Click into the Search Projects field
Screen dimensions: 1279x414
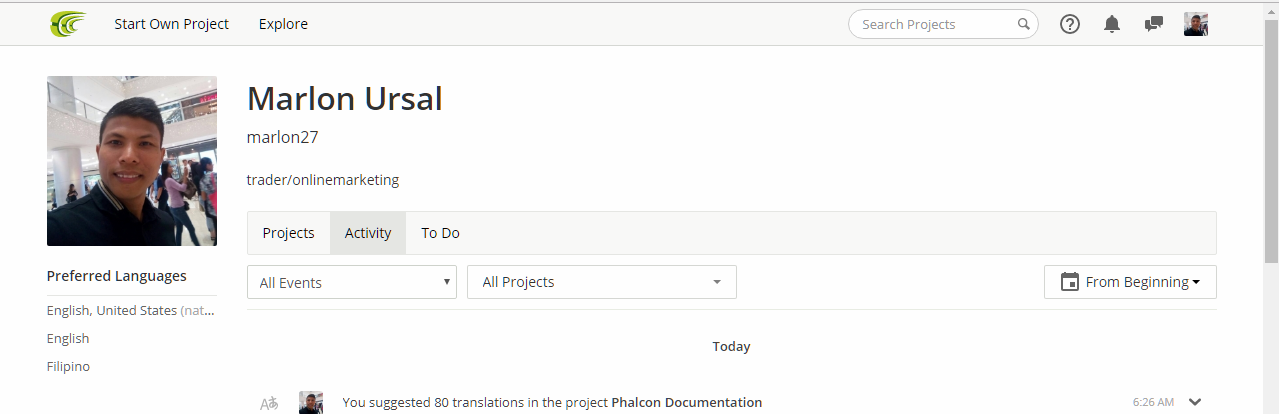coord(935,24)
